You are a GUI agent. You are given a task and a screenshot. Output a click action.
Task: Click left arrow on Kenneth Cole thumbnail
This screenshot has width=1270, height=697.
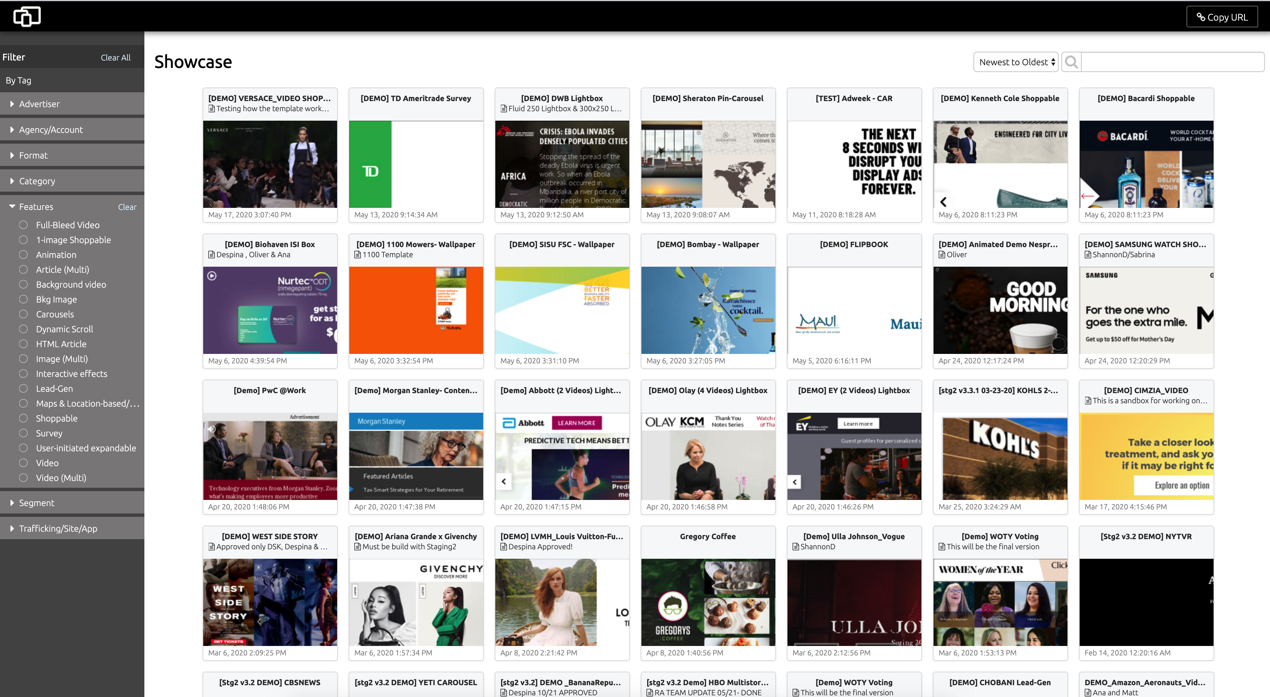(x=943, y=202)
